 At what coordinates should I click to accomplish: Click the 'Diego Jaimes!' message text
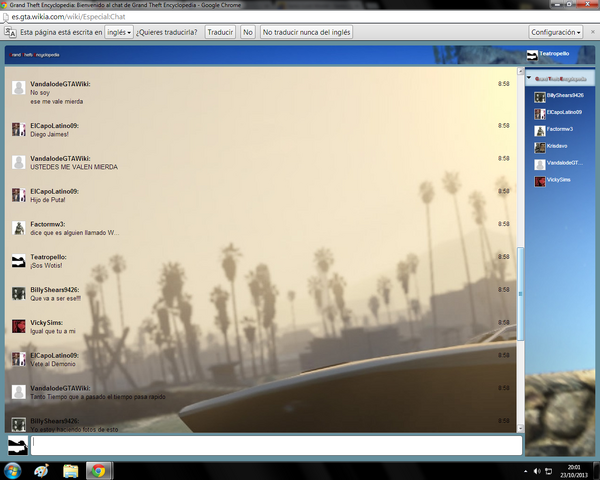click(x=49, y=134)
